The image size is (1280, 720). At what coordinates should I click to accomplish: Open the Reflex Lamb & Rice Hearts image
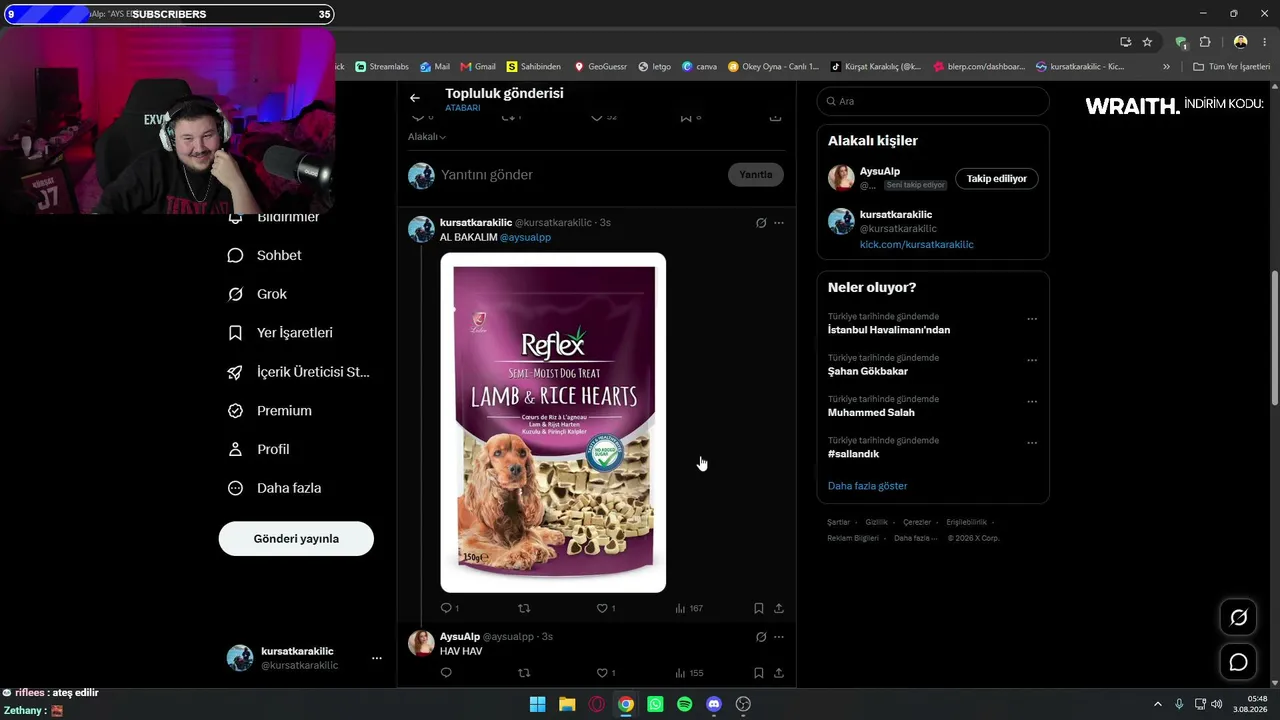553,422
